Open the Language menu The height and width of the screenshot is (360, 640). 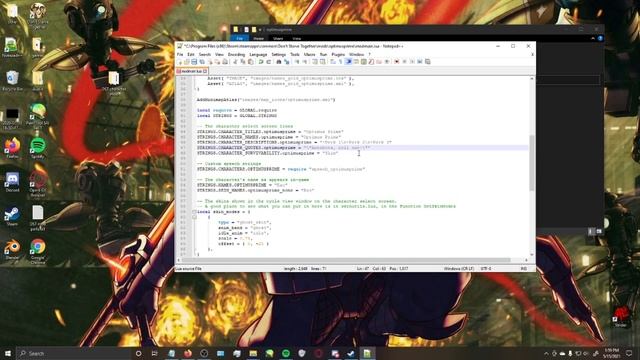point(258,54)
